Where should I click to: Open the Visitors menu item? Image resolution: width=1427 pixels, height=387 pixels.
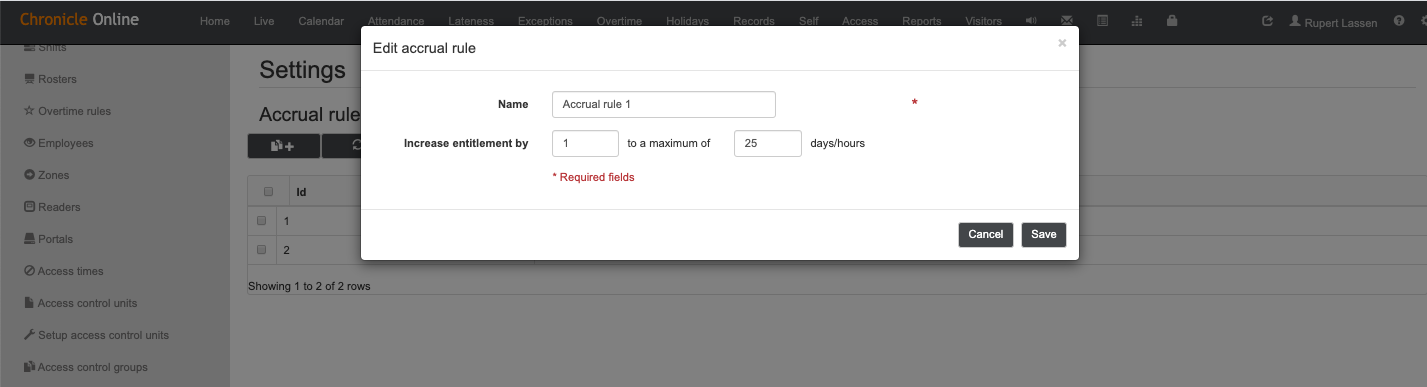point(983,21)
